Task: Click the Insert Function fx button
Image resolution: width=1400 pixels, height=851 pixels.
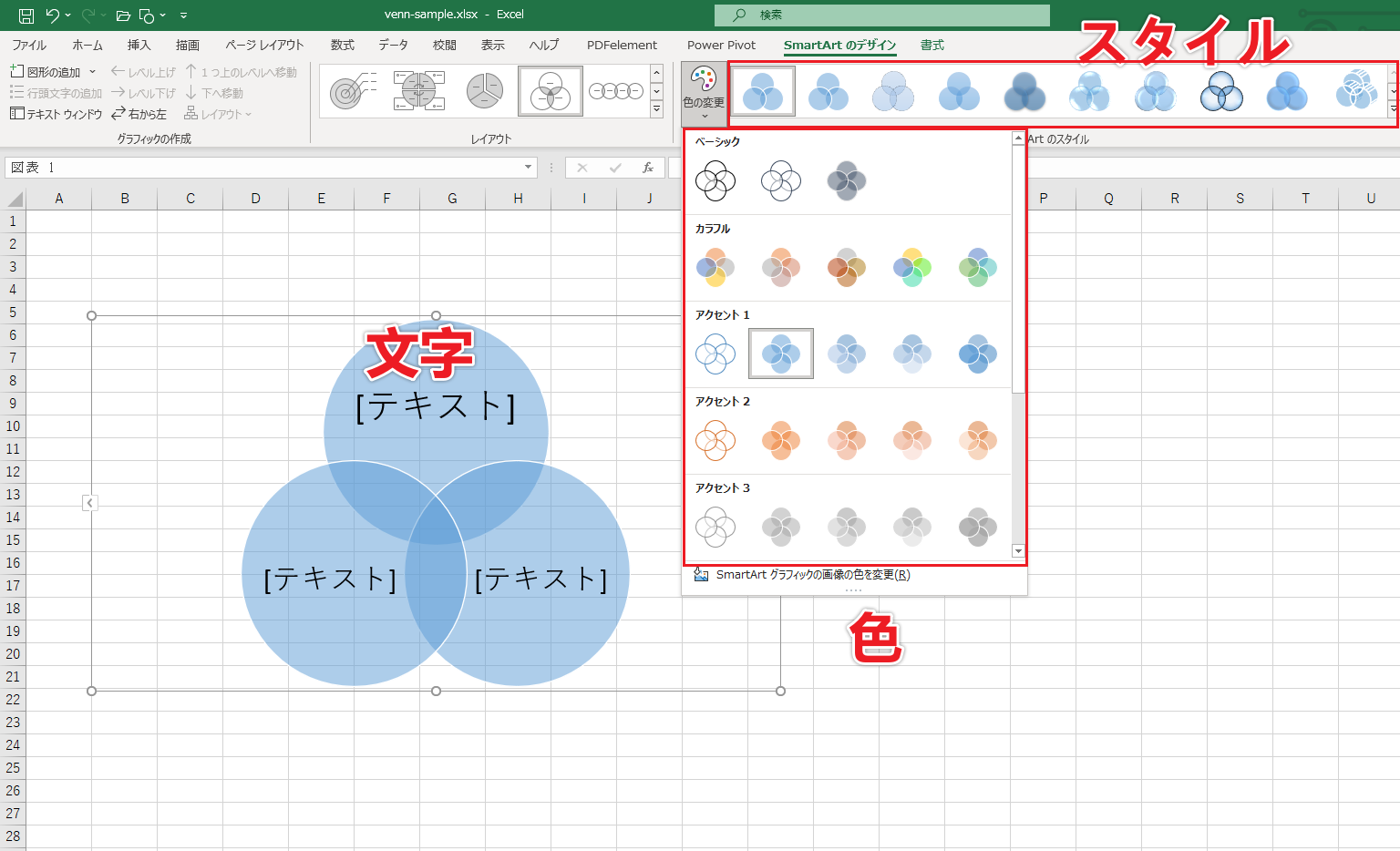Action: (x=647, y=168)
